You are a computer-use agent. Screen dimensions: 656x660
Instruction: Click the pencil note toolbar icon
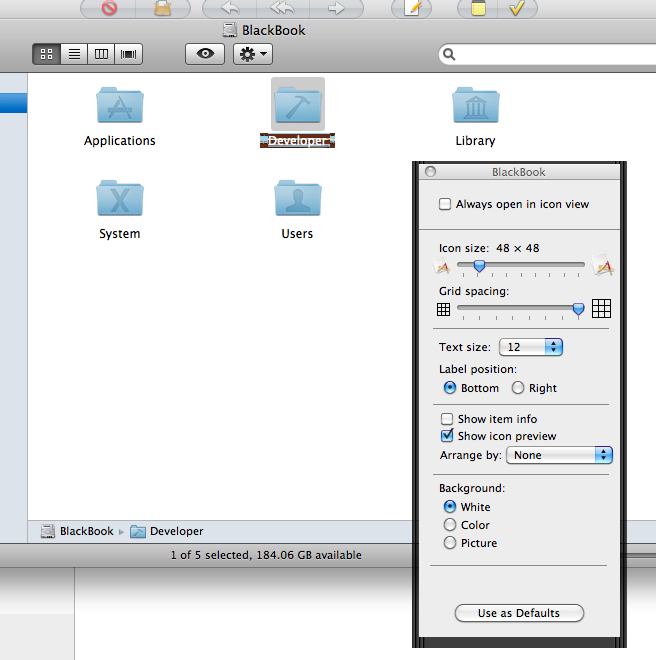(x=412, y=8)
